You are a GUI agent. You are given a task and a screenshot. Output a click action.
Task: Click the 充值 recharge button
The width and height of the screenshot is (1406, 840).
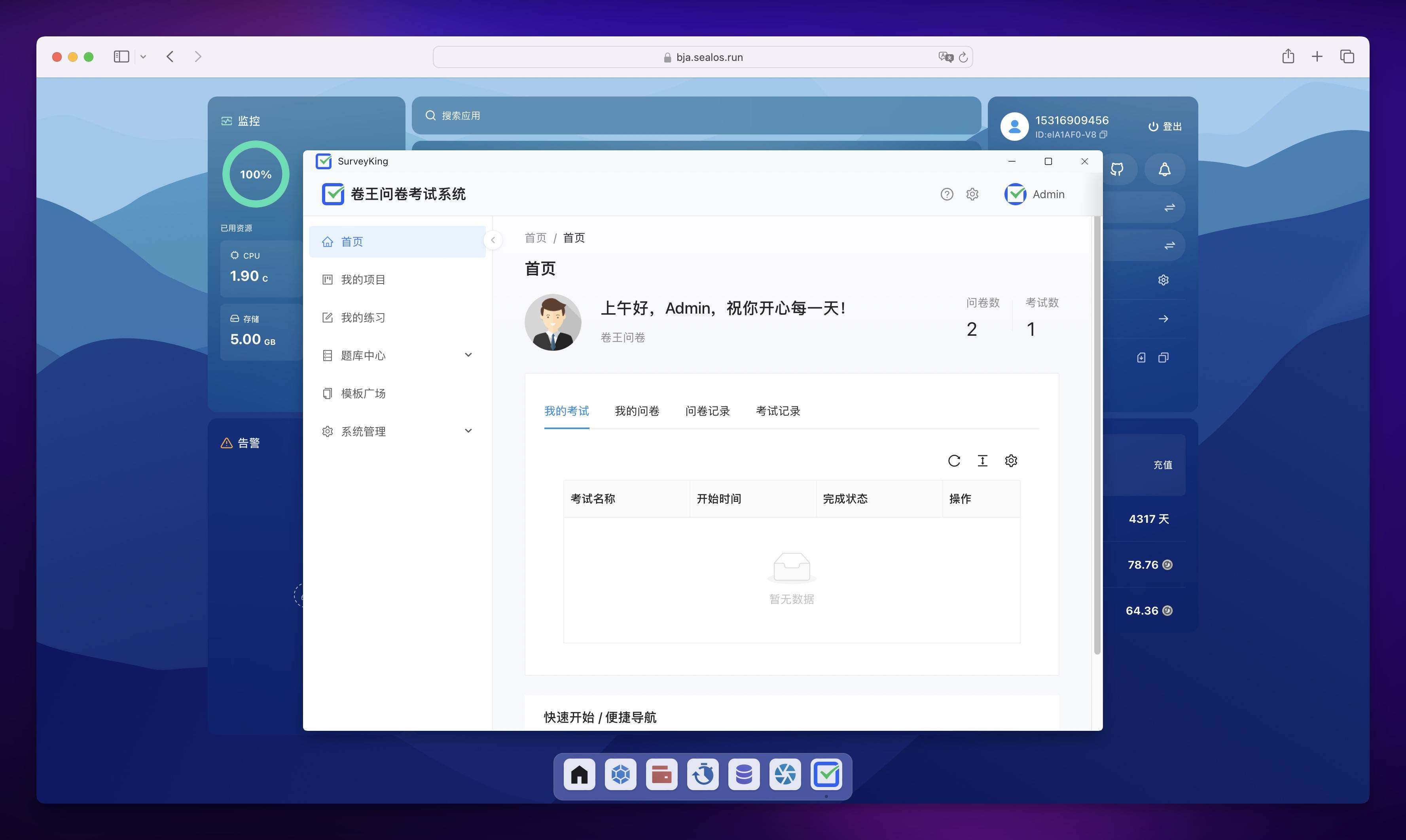click(1163, 465)
